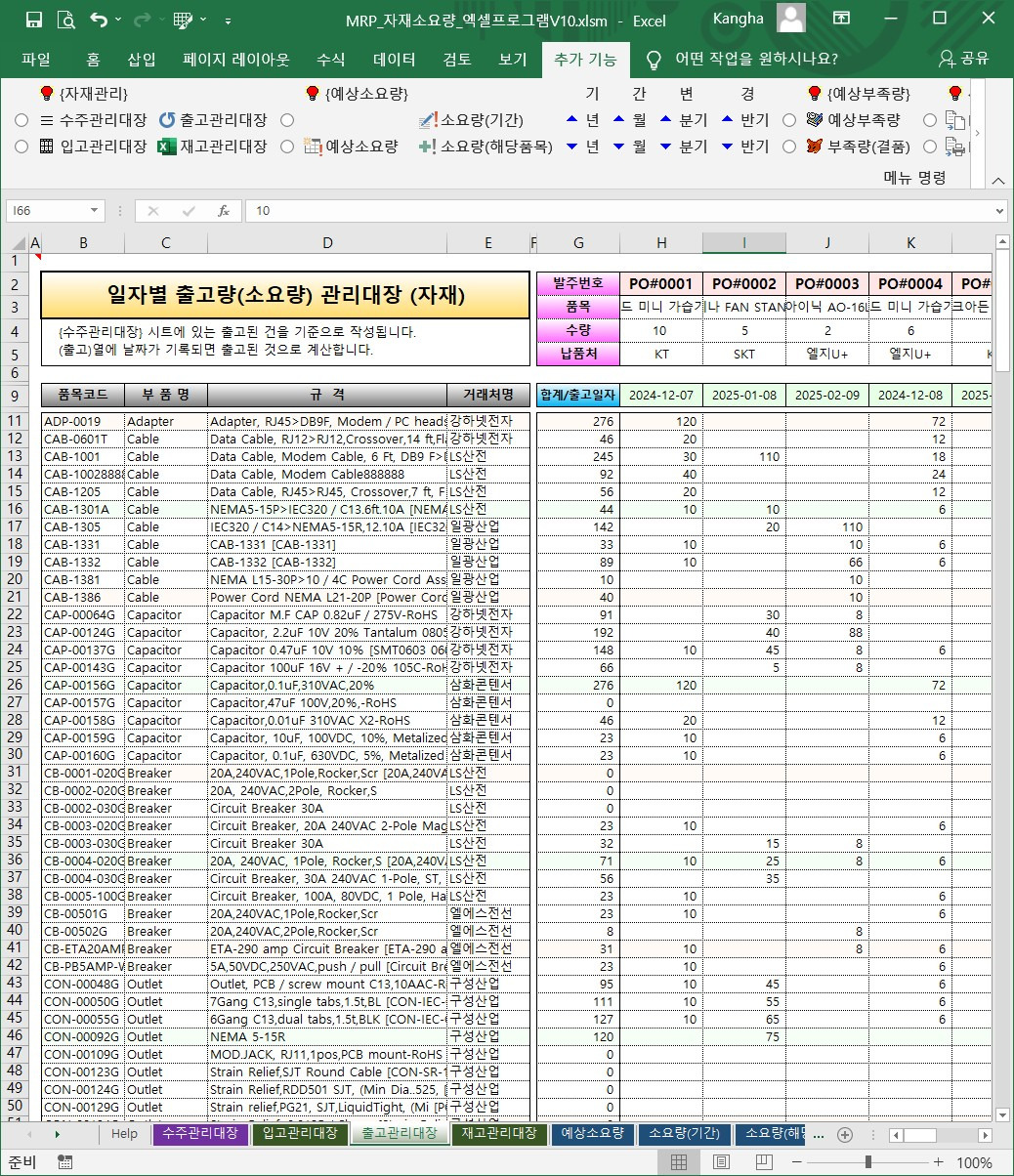Click the 공유 share button
Image resolution: width=1014 pixels, height=1176 pixels.
pyautogui.click(x=964, y=60)
